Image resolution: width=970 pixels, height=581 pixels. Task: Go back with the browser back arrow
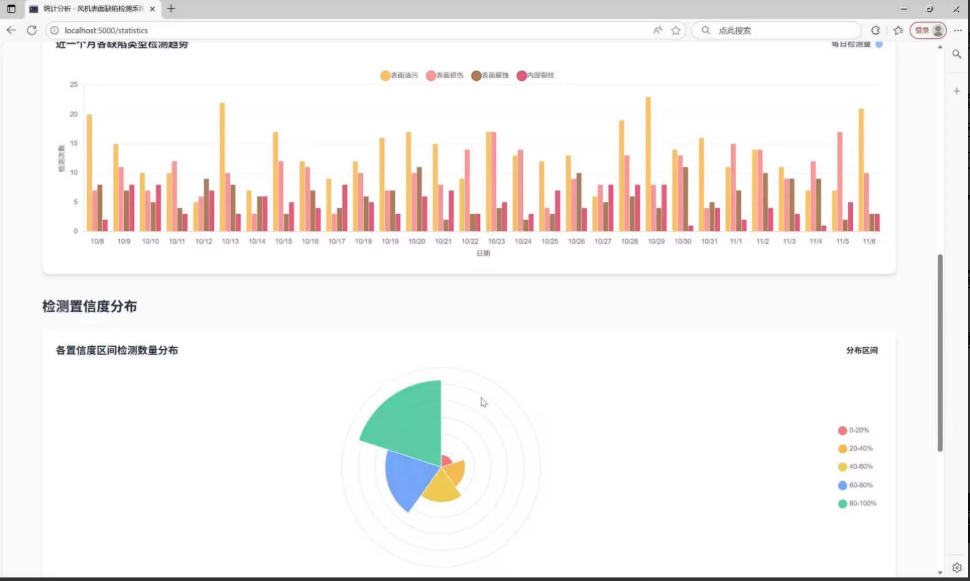tap(11, 30)
